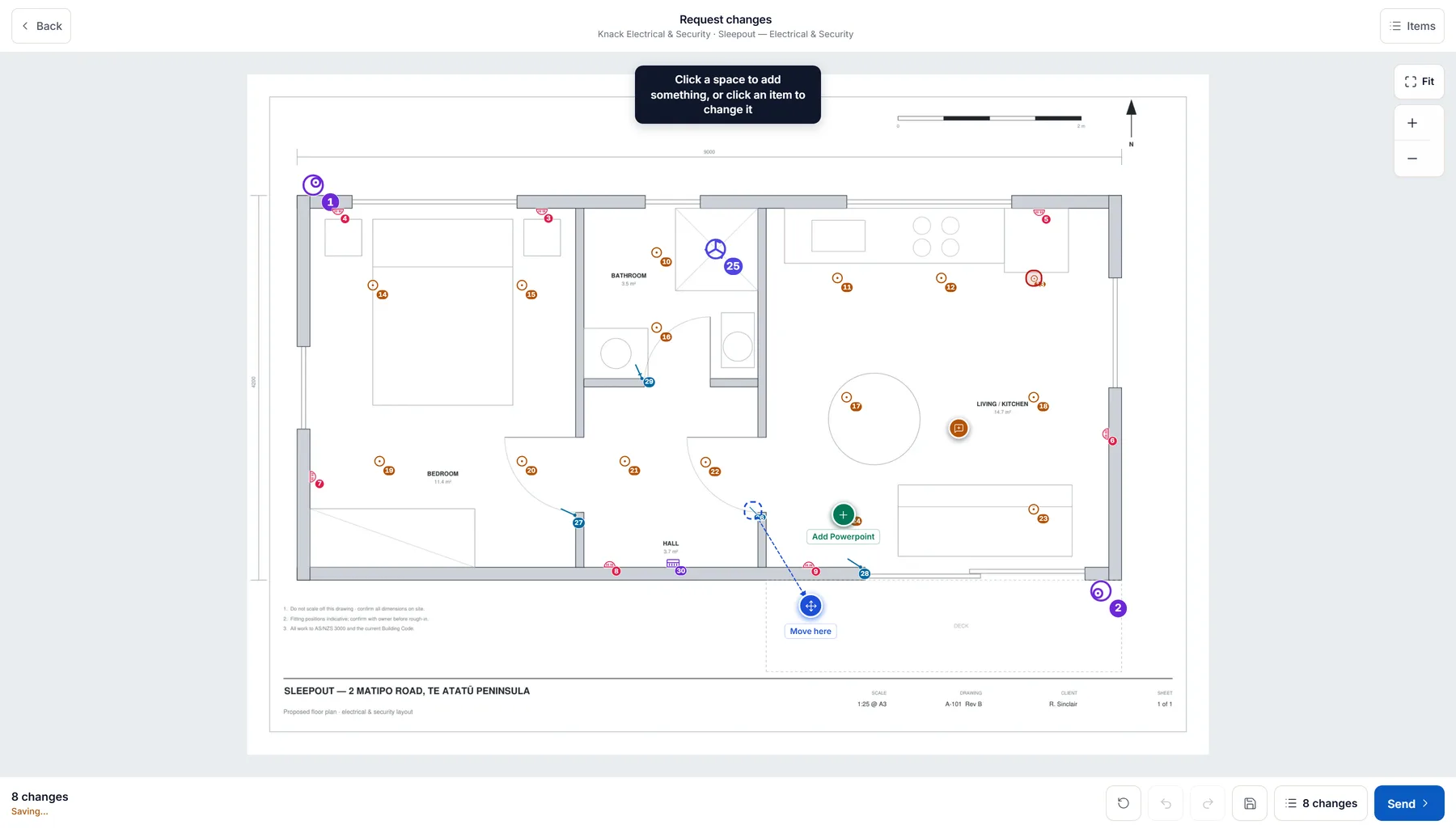Click the 'Saving...' status text
The image size is (1456, 829).
[x=30, y=812]
